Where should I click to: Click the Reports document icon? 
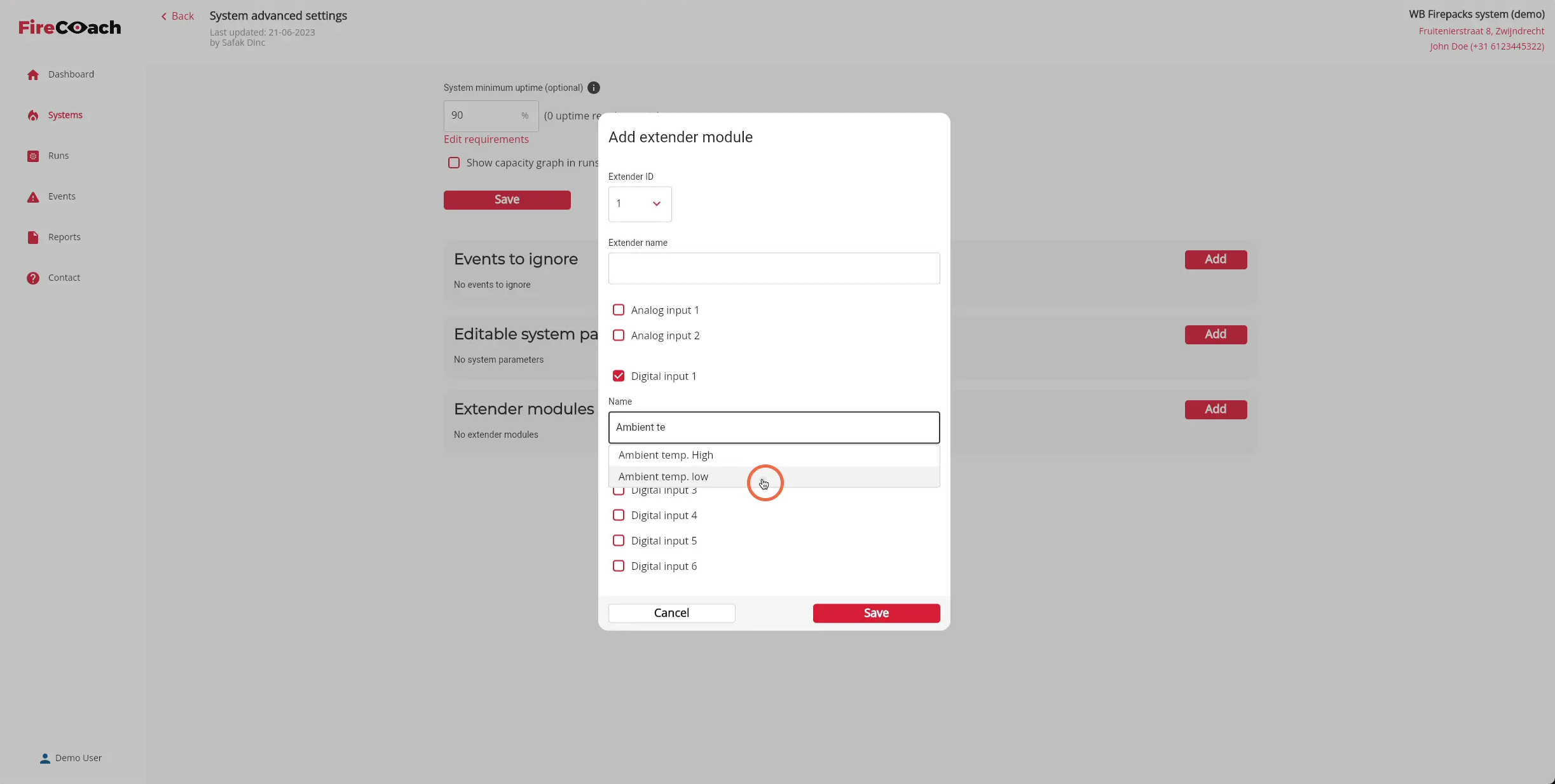(x=33, y=238)
